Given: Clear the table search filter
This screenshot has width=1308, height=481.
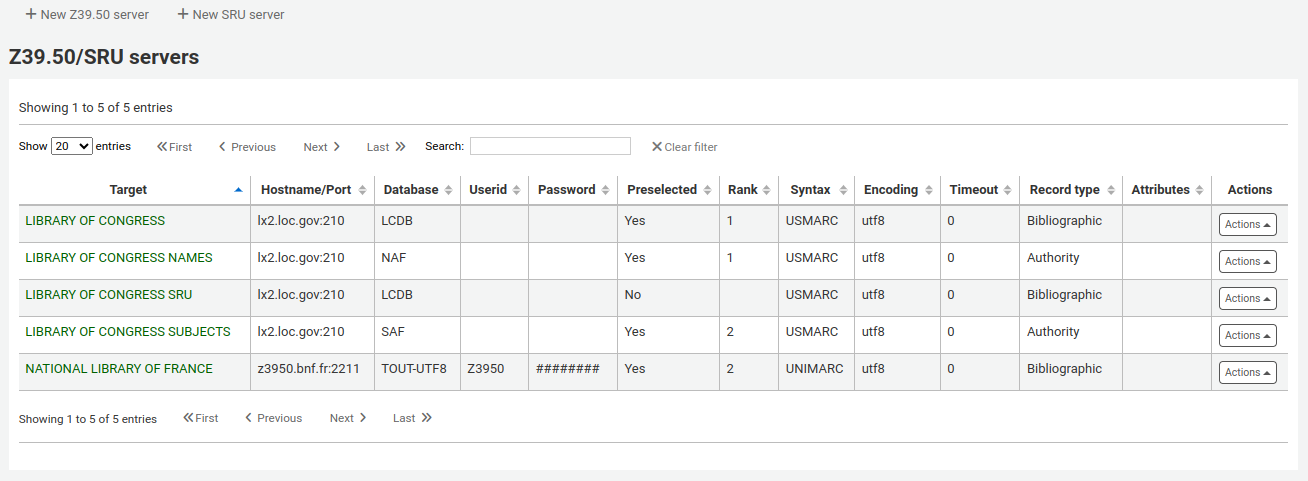Looking at the screenshot, I should click(685, 147).
